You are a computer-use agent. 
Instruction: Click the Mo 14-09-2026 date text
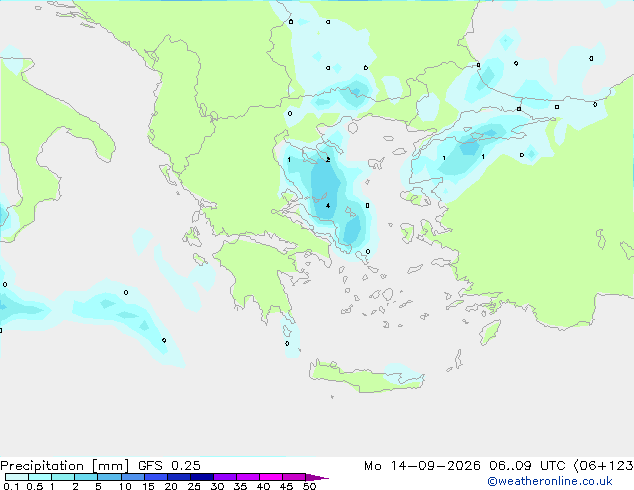point(422,466)
